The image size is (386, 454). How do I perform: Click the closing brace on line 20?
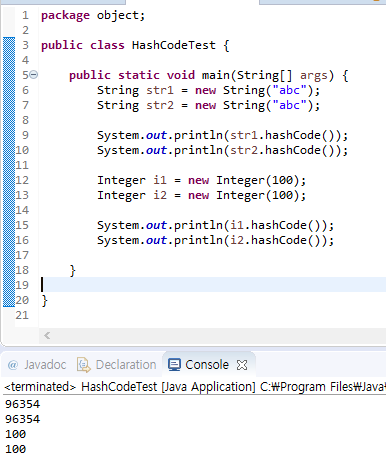coord(45,300)
